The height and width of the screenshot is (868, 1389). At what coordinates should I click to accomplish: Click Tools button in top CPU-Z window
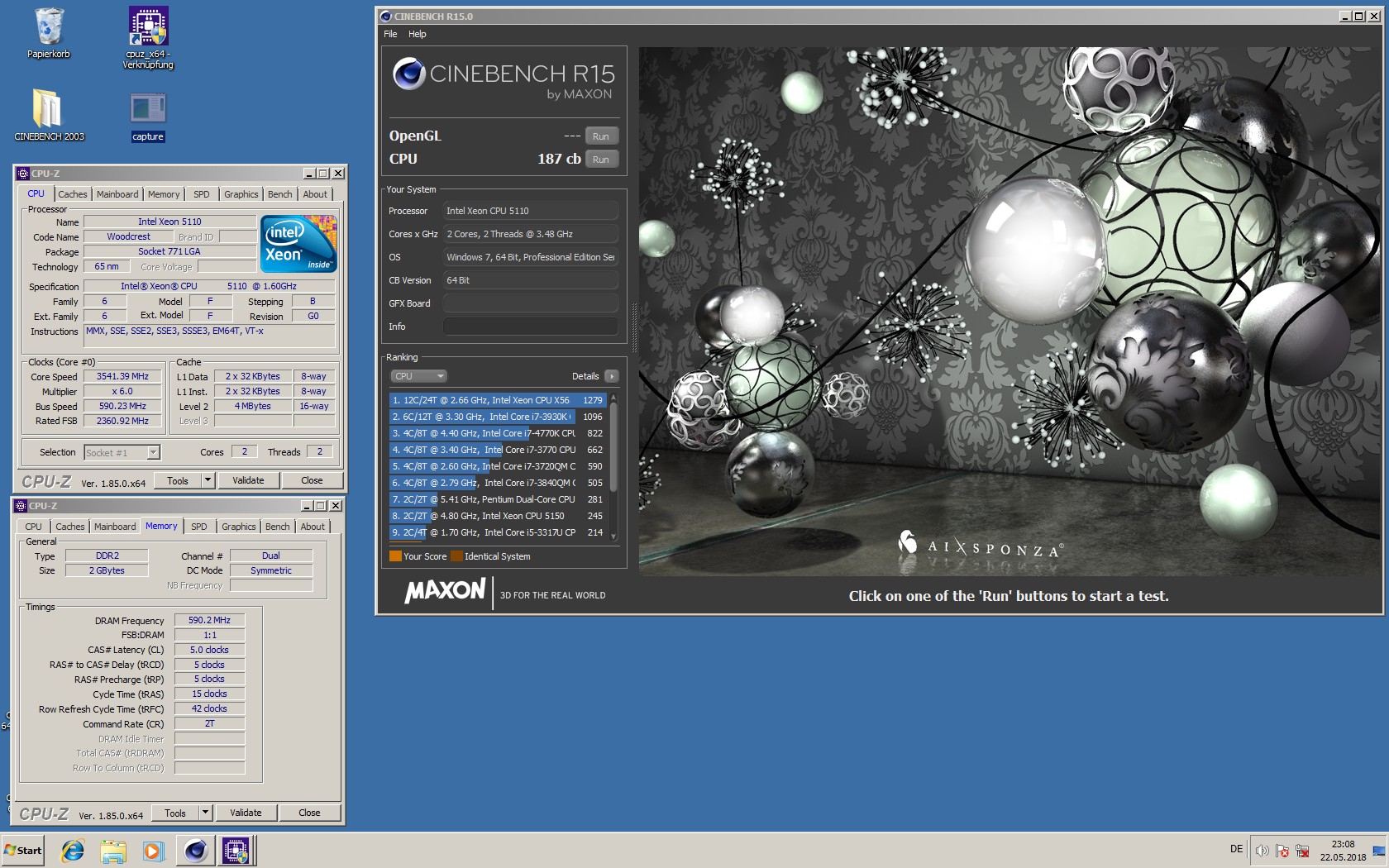click(x=178, y=480)
